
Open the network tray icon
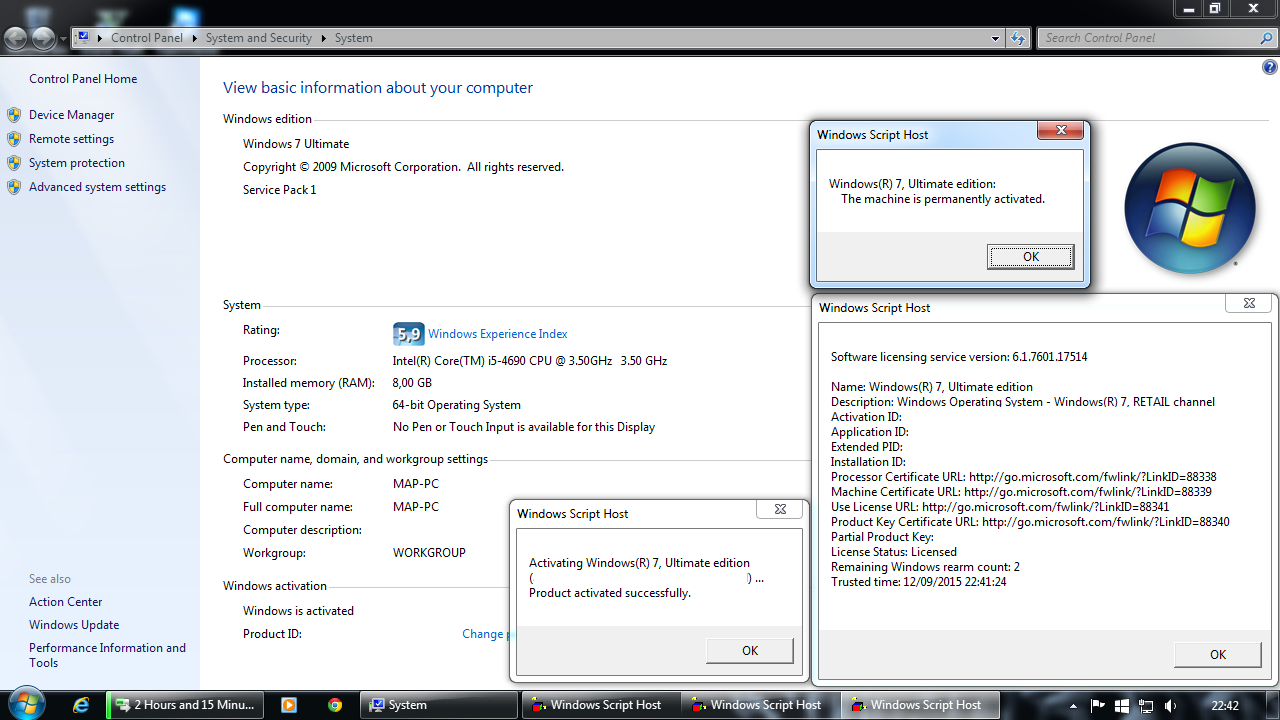[x=1146, y=705]
